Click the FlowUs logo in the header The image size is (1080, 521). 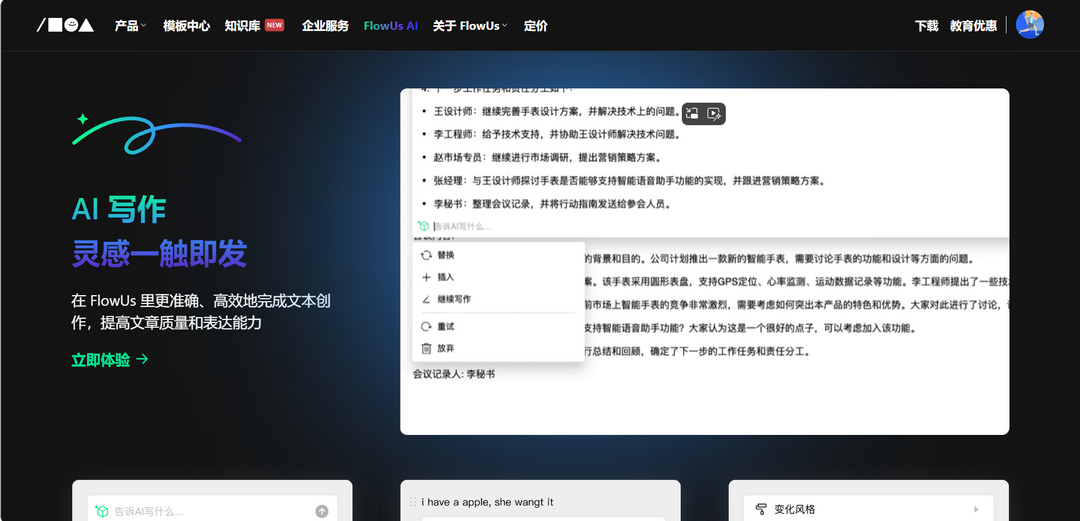point(65,25)
